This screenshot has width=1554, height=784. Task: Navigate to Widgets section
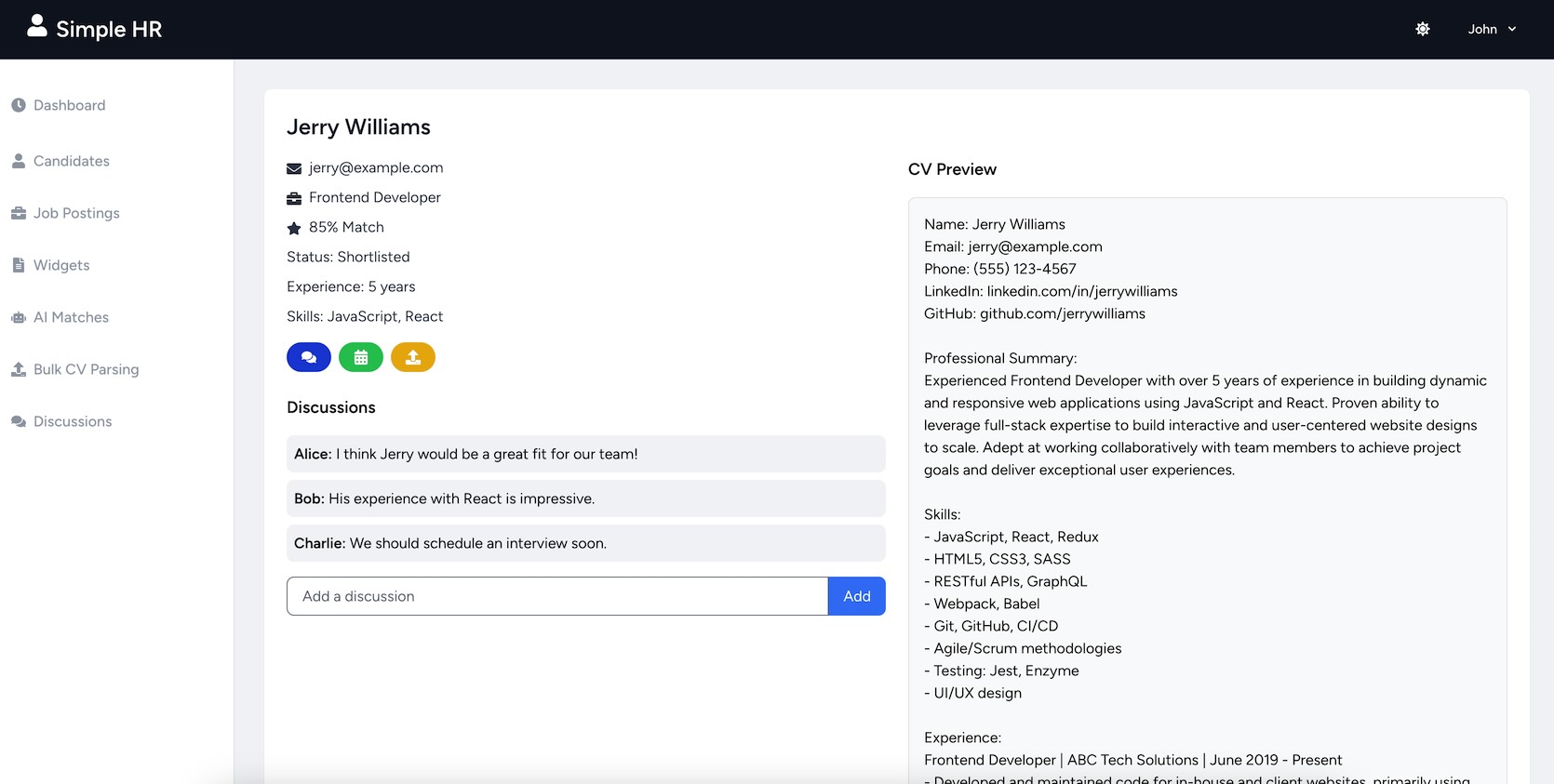pyautogui.click(x=61, y=265)
